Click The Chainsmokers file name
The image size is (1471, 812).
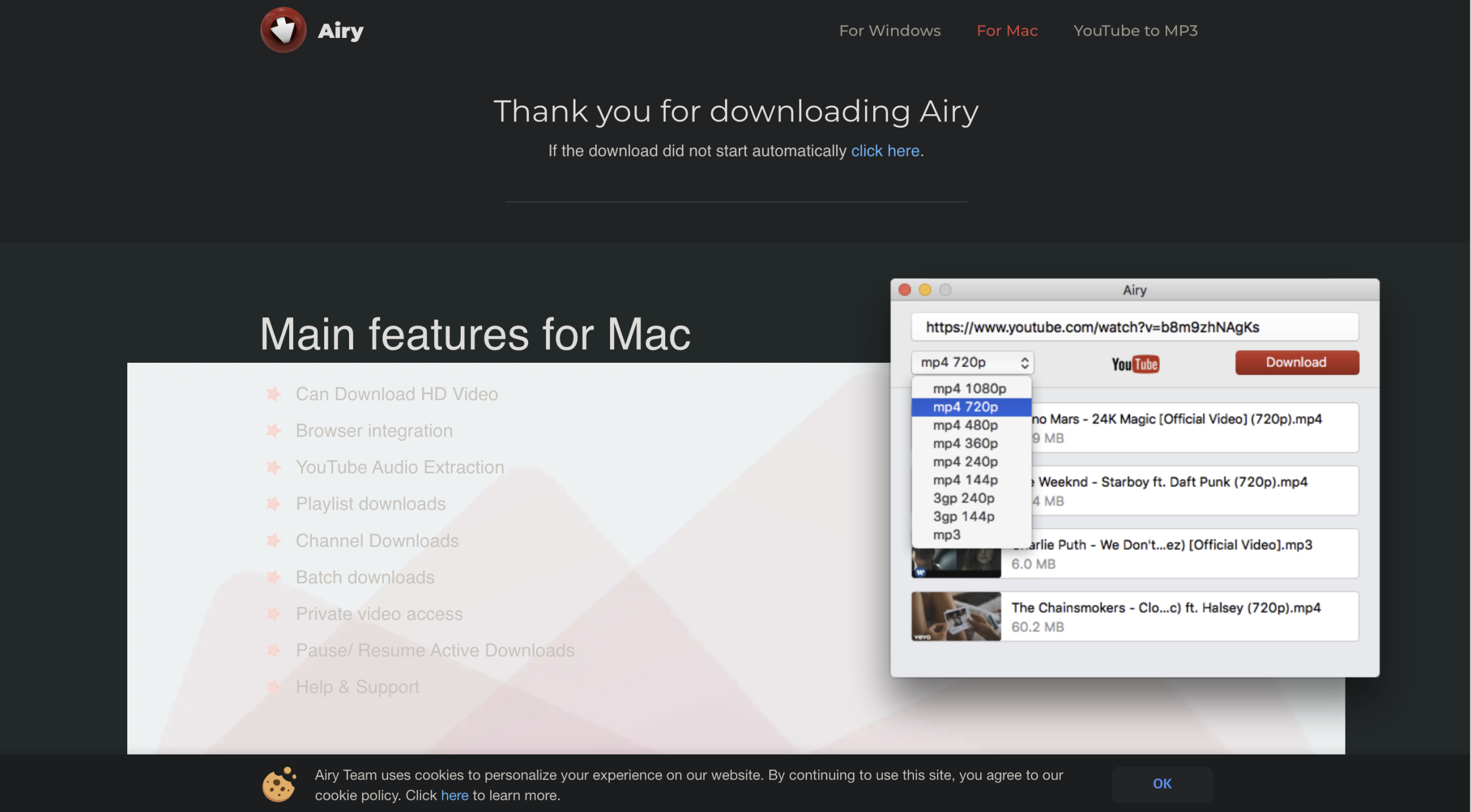(1166, 608)
